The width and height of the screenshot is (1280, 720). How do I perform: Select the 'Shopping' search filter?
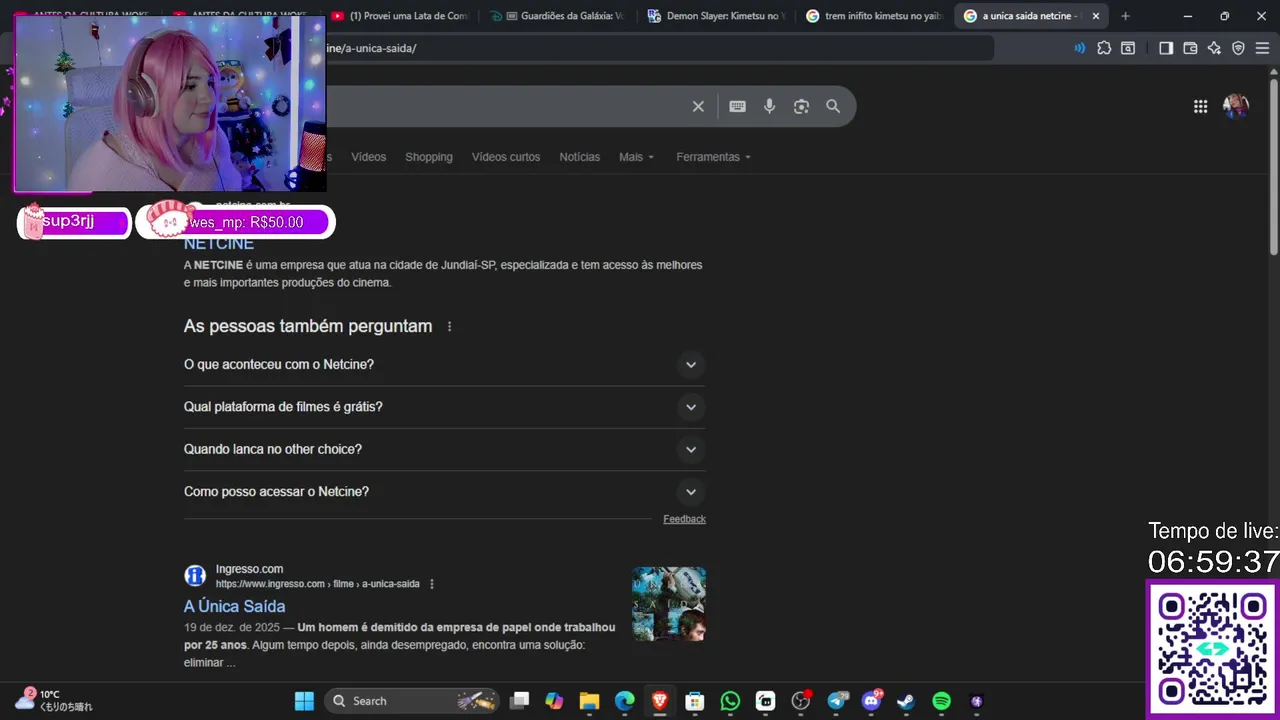click(429, 157)
